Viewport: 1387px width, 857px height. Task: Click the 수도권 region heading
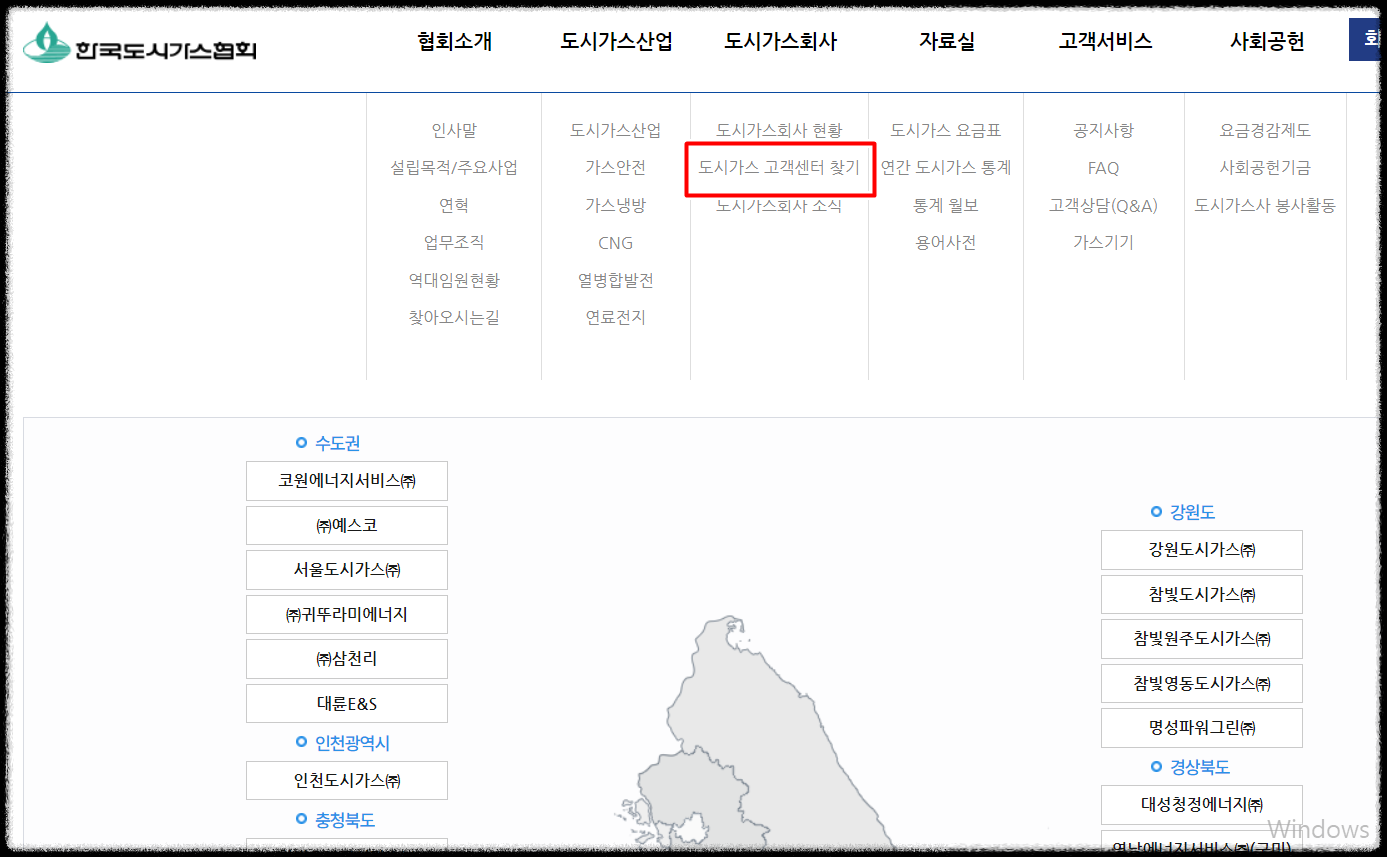point(337,443)
